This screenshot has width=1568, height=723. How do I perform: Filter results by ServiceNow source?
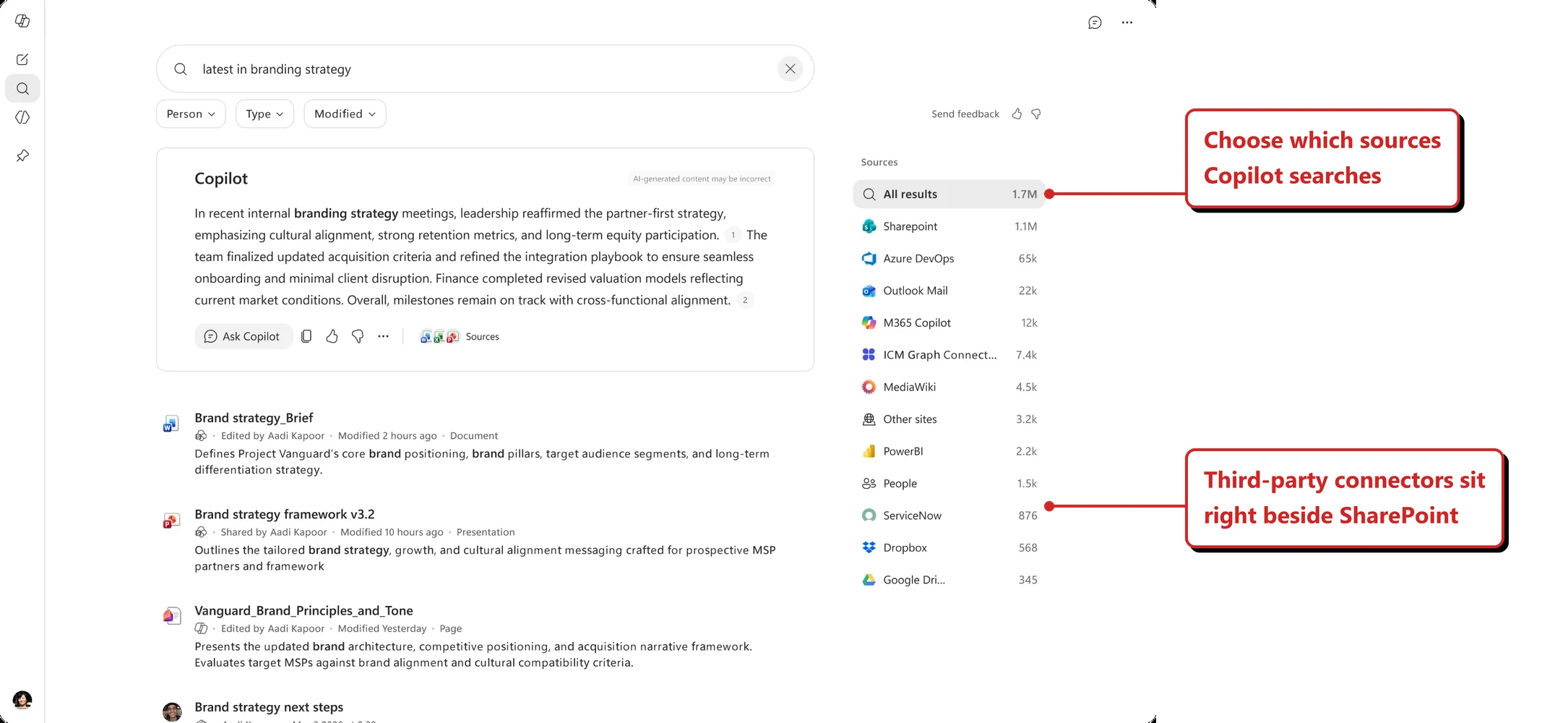point(949,515)
